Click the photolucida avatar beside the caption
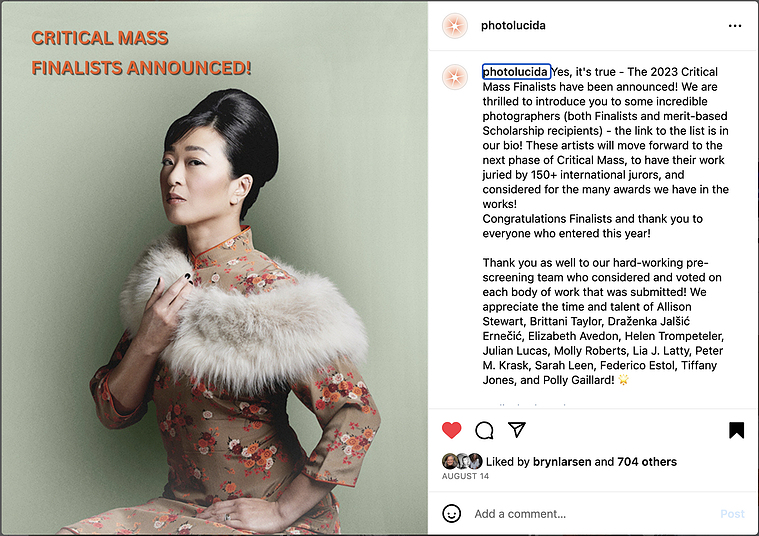Screen dimensions: 759x536 (455, 77)
